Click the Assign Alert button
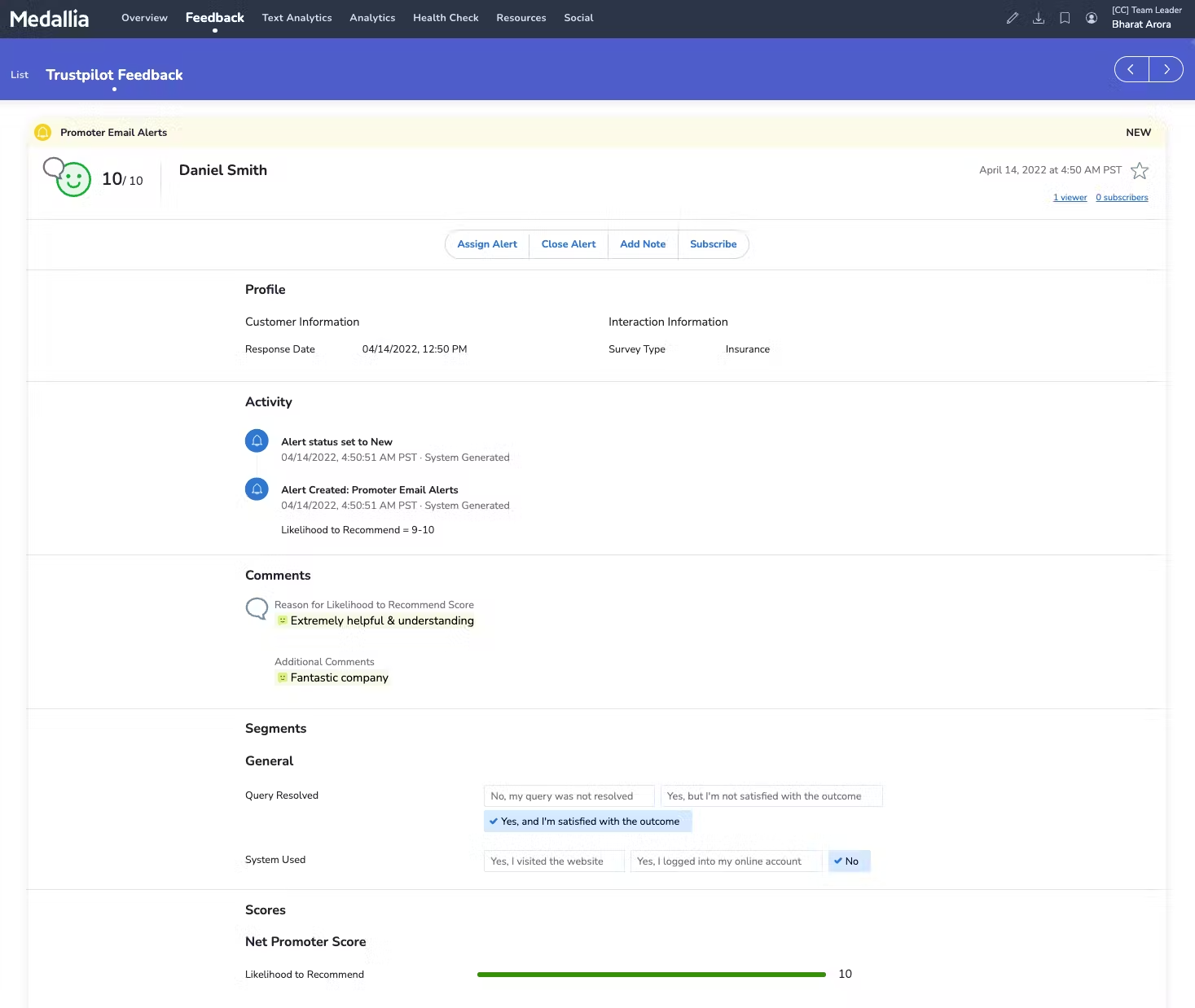 [x=487, y=244]
